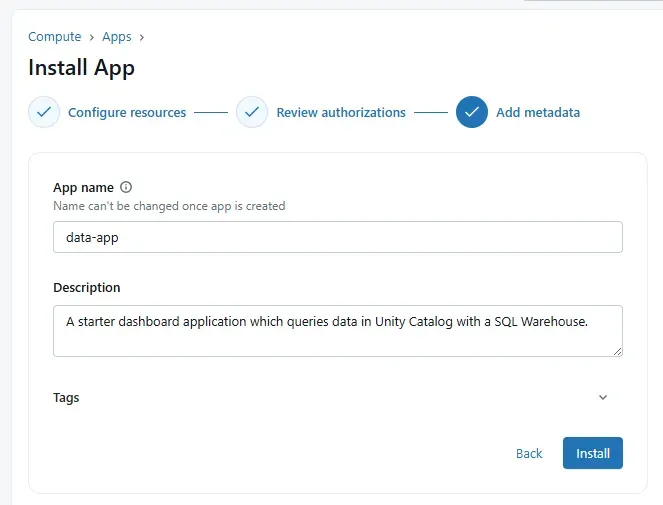
Task: Open the App name info tooltip icon
Action: pos(126,187)
